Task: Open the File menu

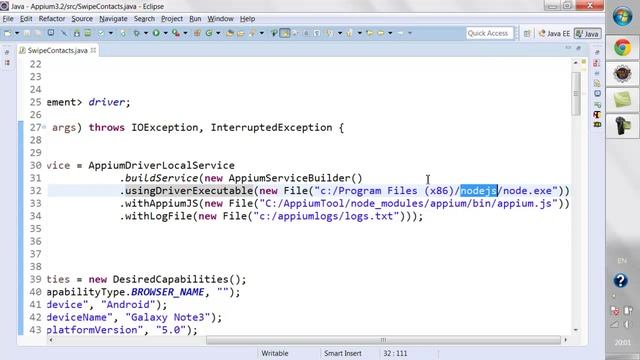Action: [8, 19]
